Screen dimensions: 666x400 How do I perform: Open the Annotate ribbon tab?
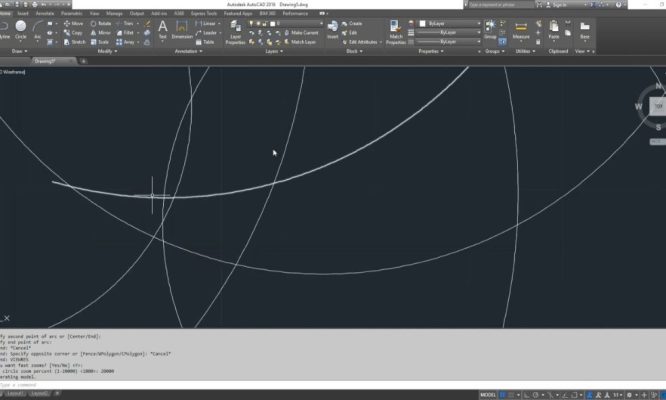coord(46,13)
